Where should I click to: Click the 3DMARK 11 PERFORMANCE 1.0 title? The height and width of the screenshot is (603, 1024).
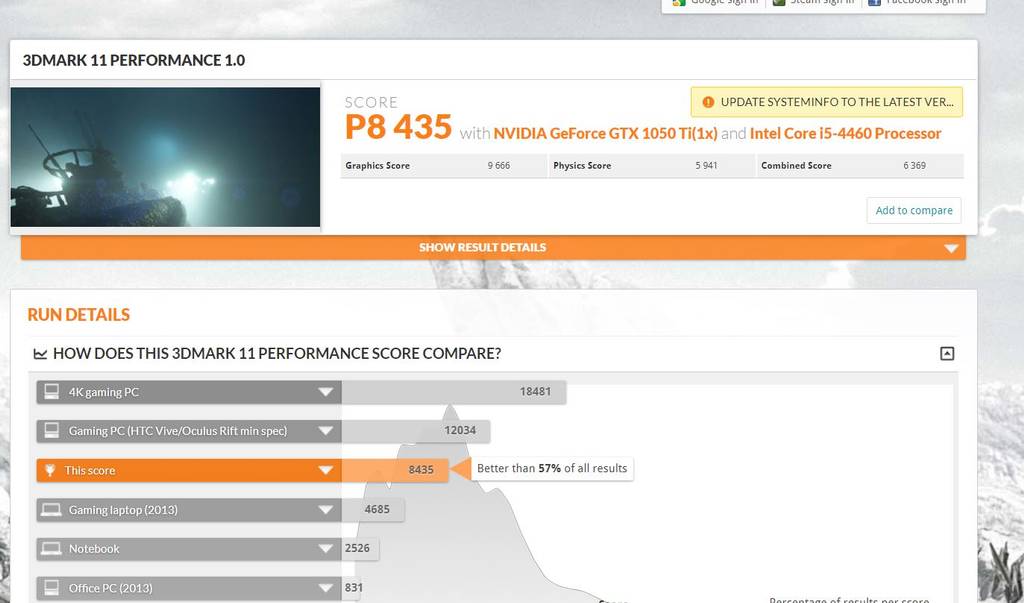tap(134, 60)
